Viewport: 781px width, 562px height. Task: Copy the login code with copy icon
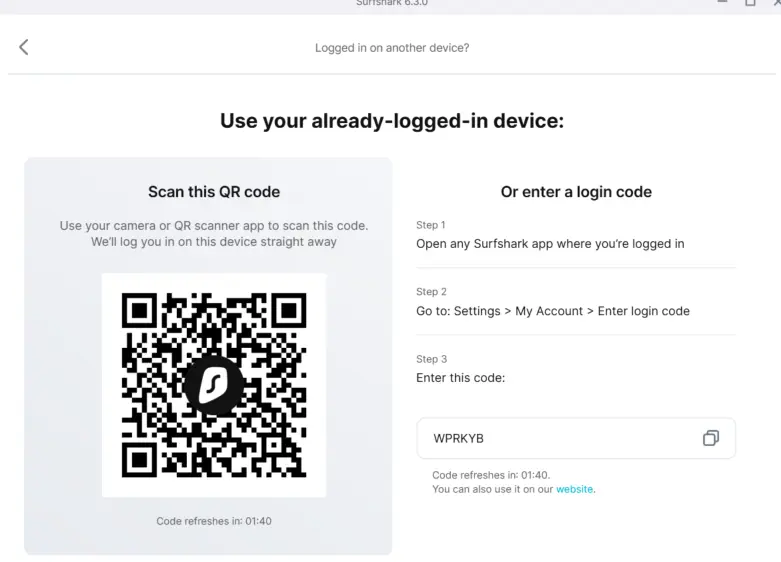(x=711, y=438)
